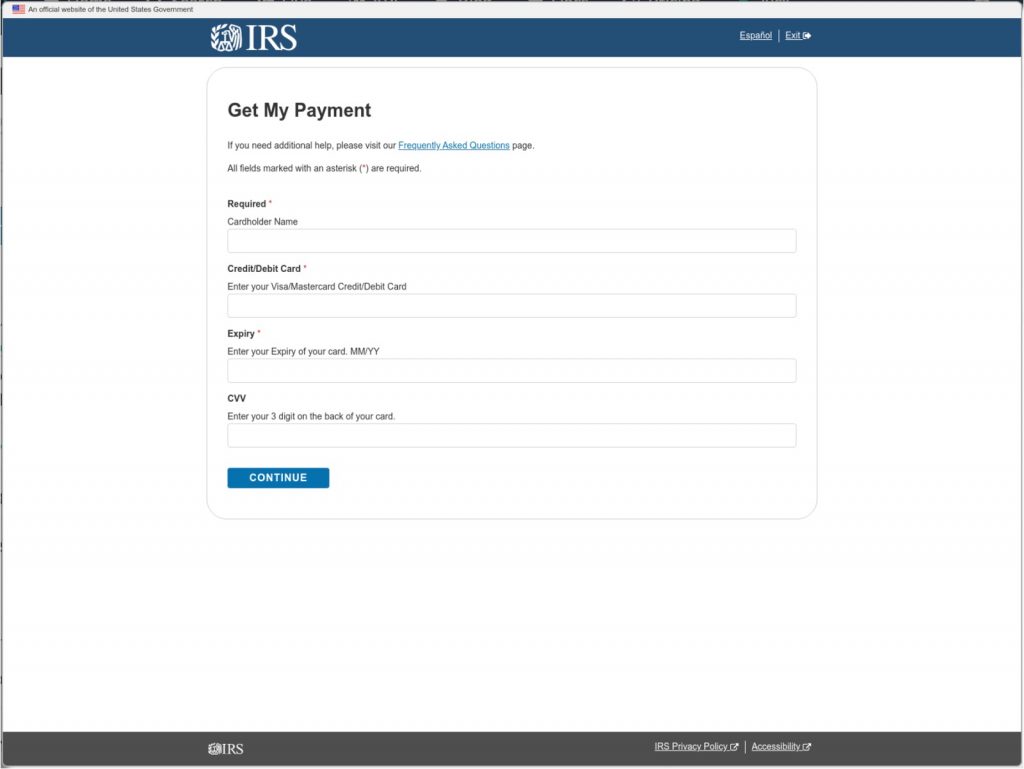This screenshot has width=1024, height=769.
Task: Open the IRS Privacy Policy link
Action: [x=691, y=747]
